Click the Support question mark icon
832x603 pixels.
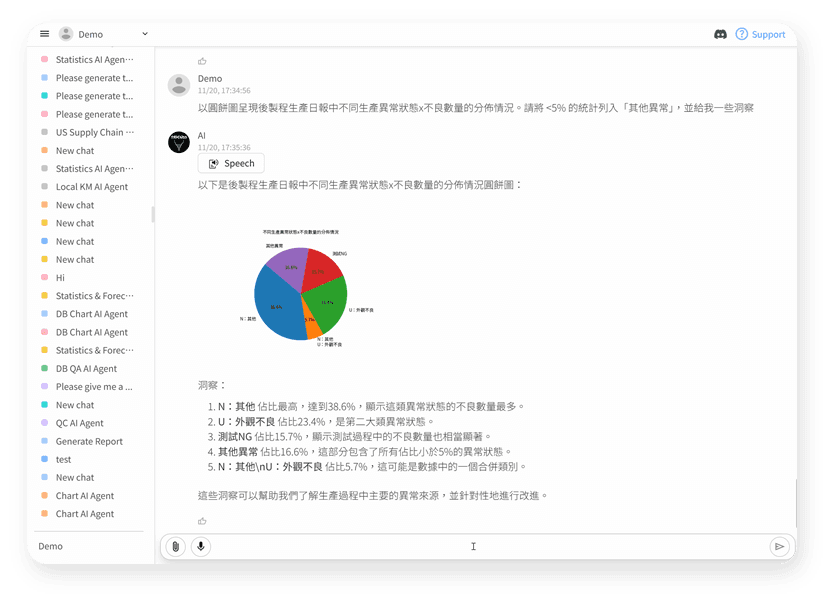739,34
